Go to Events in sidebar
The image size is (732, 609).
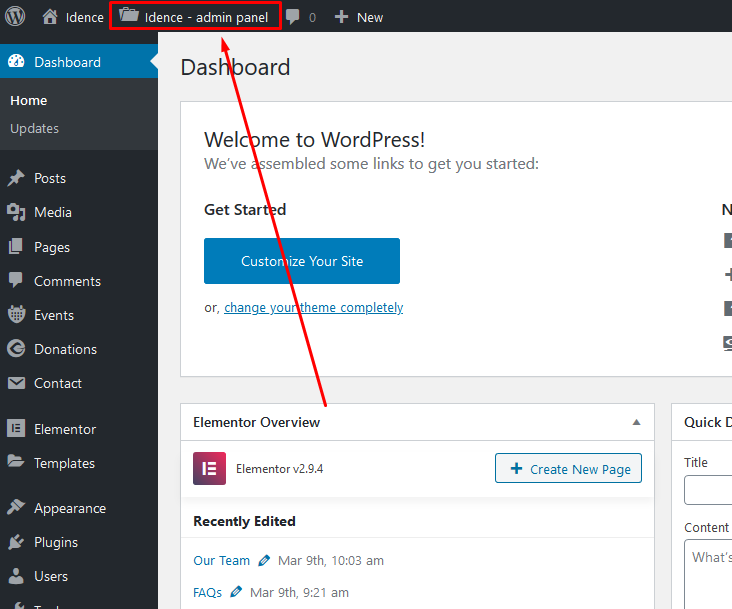[x=53, y=315]
